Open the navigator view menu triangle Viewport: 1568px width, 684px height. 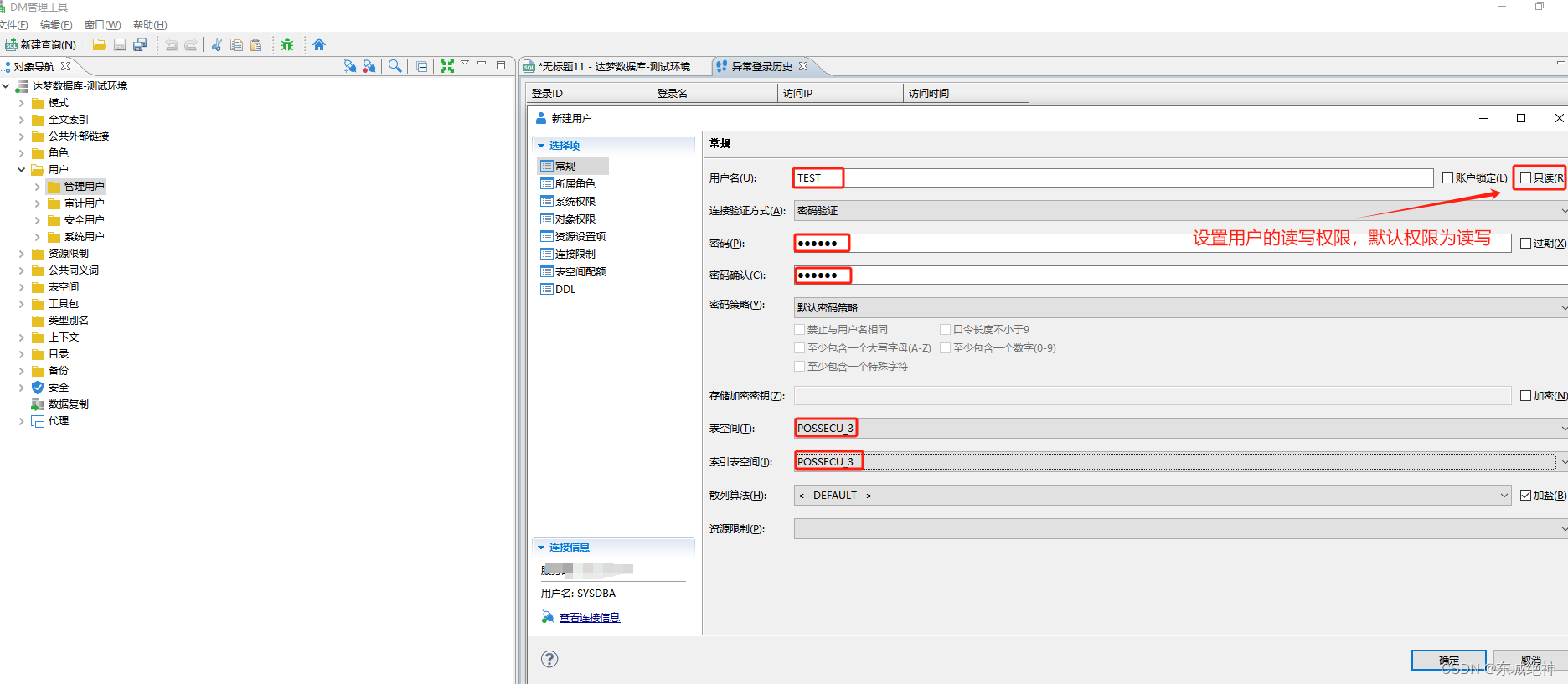tap(465, 64)
